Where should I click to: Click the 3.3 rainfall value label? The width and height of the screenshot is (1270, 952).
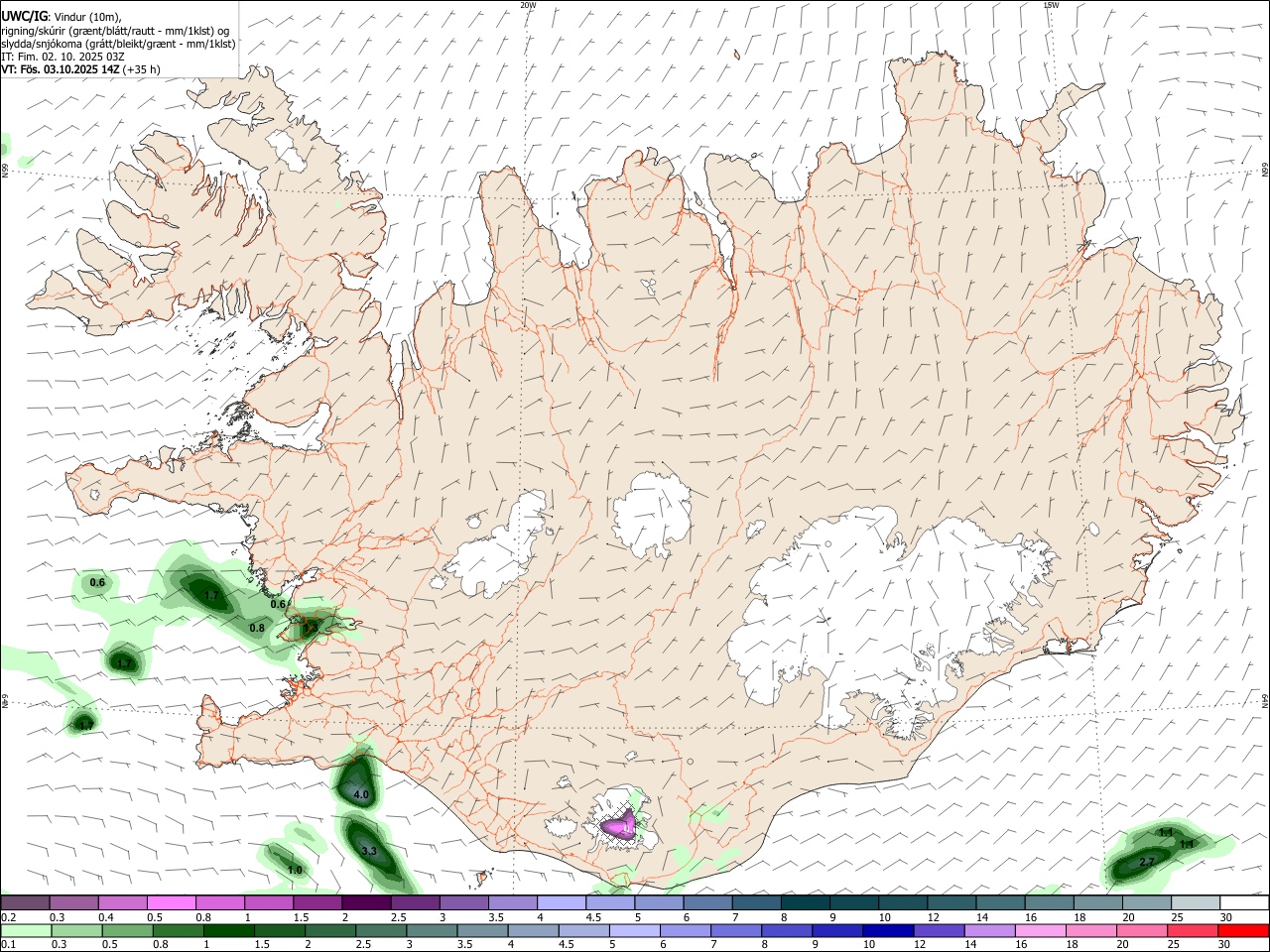369,851
